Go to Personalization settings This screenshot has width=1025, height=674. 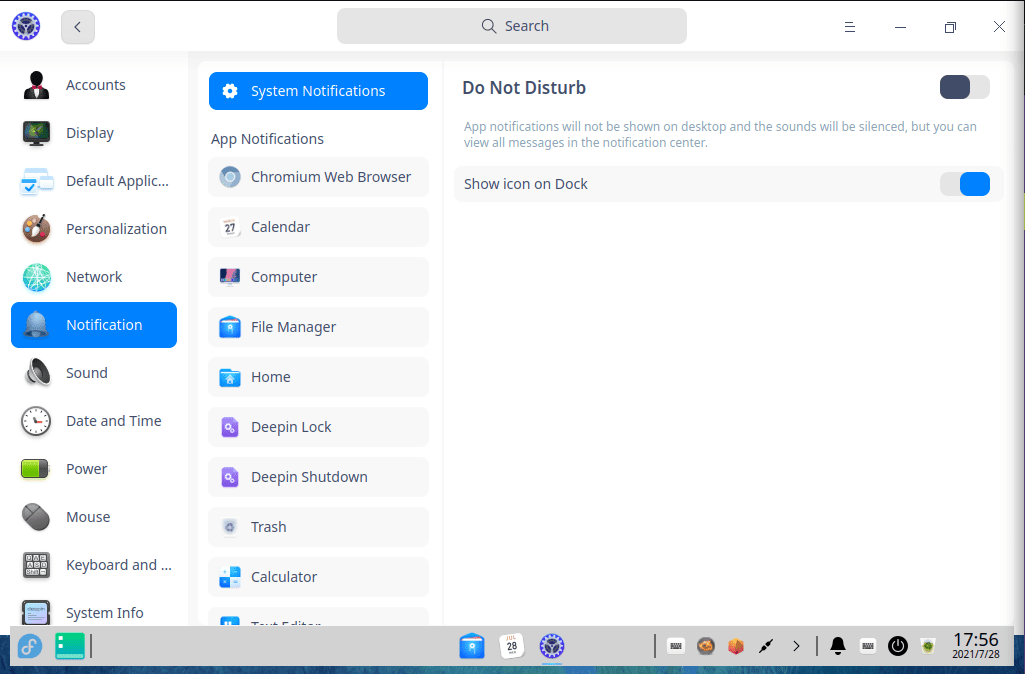coord(94,229)
